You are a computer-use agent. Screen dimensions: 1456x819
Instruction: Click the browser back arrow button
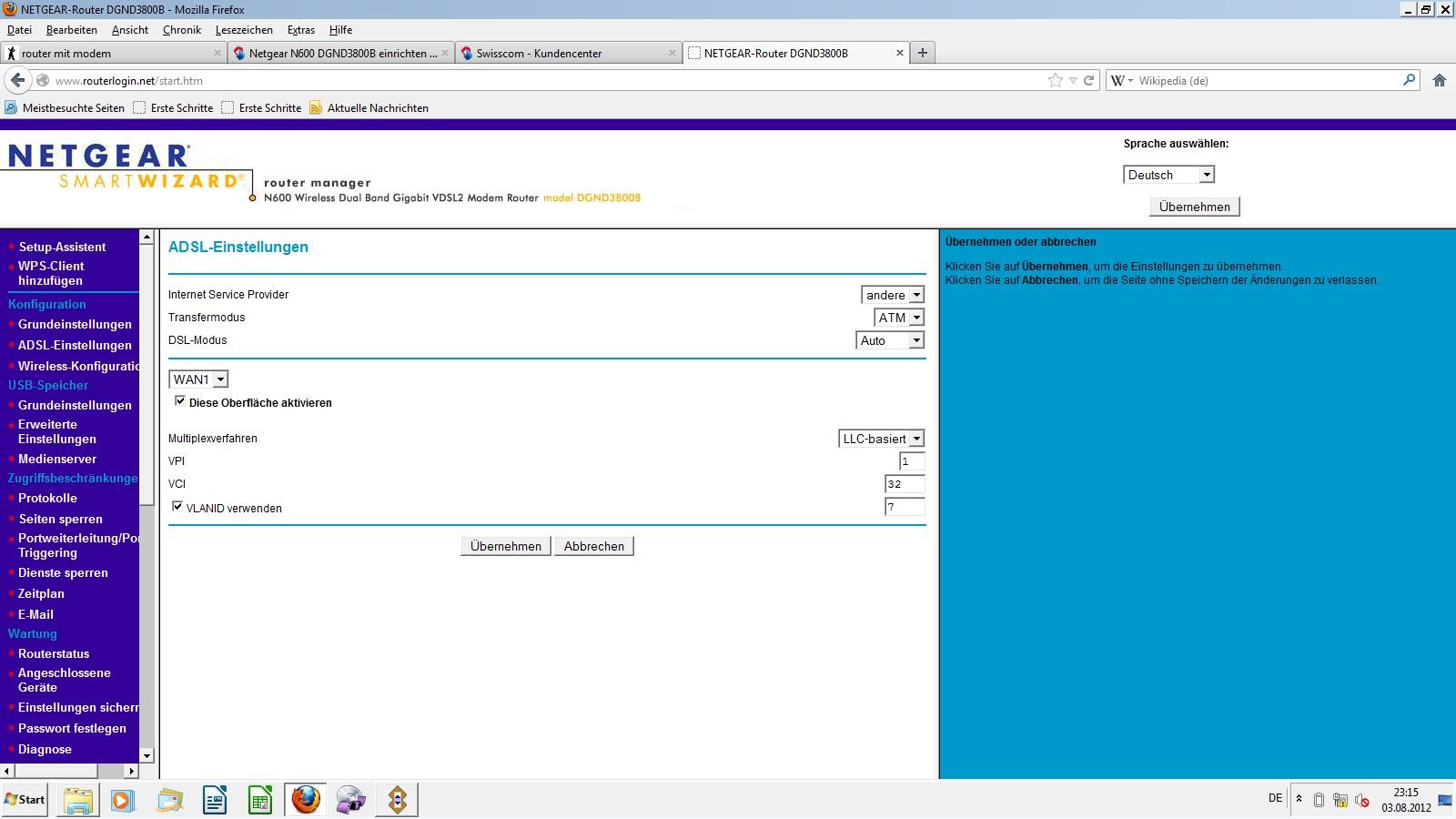(x=17, y=80)
